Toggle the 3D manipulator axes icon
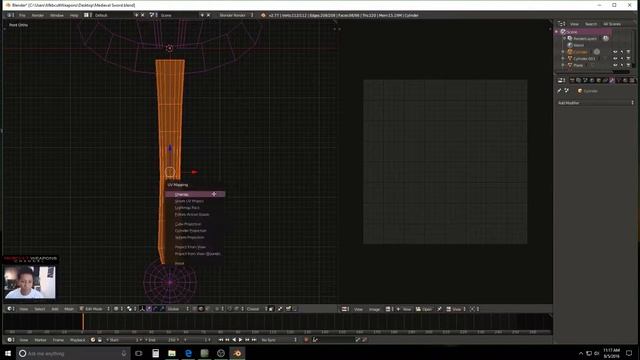 [x=142, y=309]
